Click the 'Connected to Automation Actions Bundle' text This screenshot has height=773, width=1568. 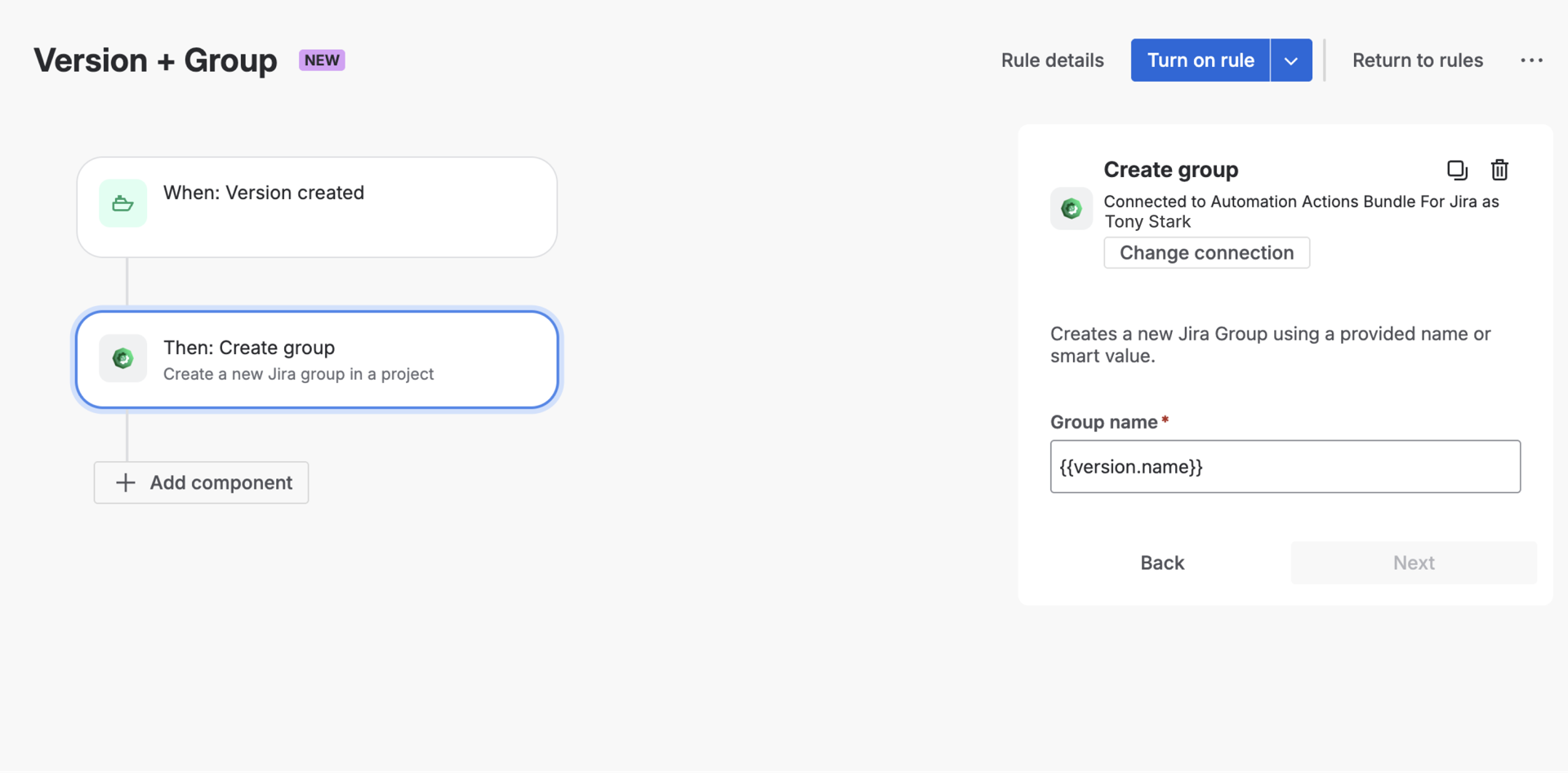point(1301,211)
